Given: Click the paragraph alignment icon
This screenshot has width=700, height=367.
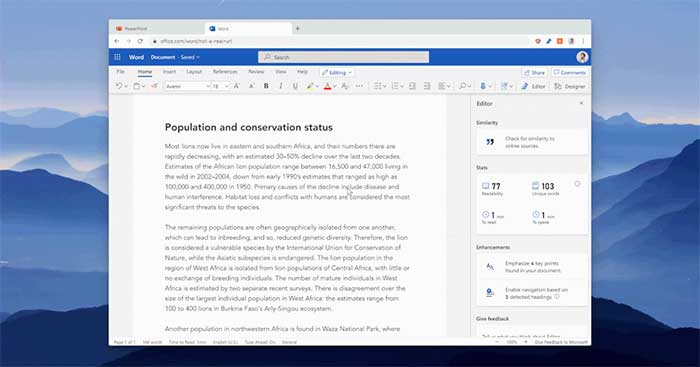Looking at the screenshot, I should (442, 86).
